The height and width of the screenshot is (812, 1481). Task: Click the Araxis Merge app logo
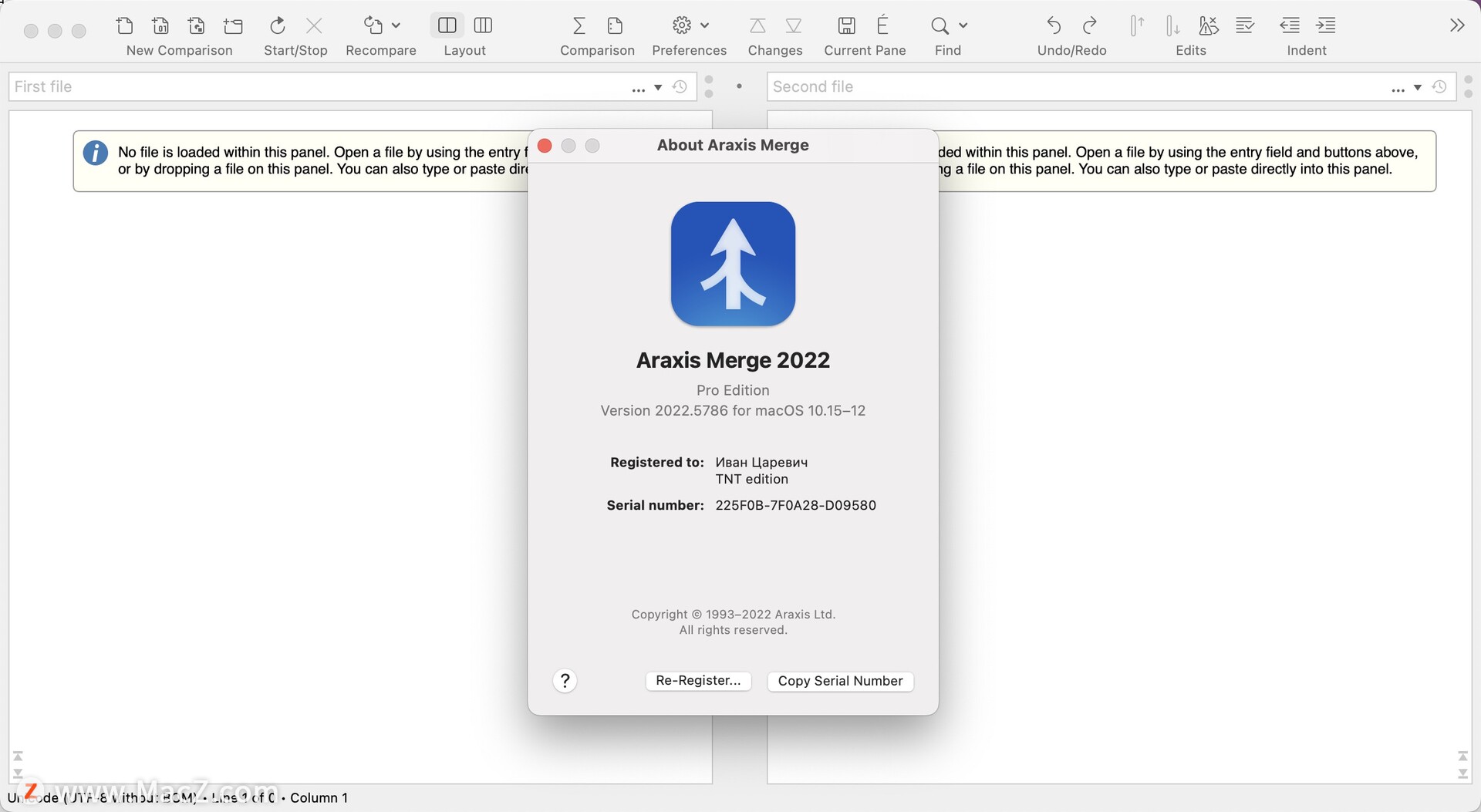[x=733, y=264]
